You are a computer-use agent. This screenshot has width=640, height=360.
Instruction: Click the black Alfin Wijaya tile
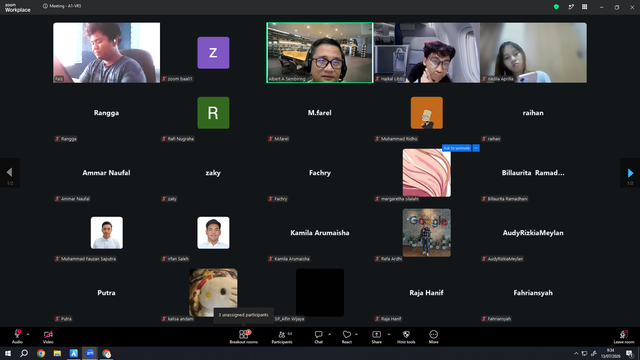coord(320,293)
